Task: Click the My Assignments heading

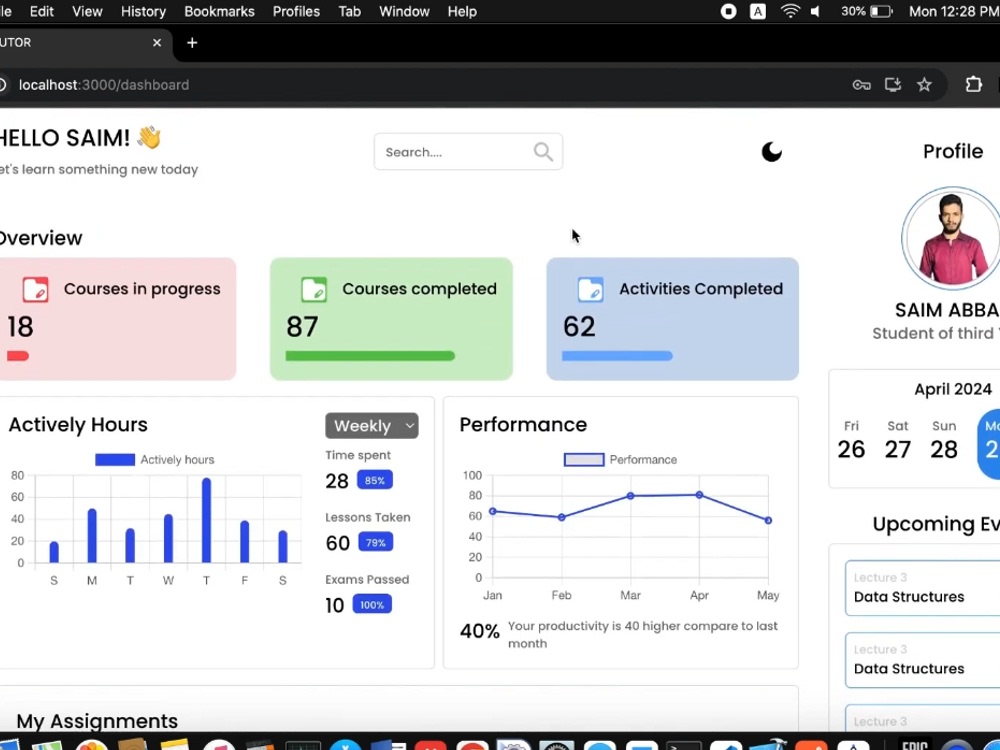Action: coord(97,721)
